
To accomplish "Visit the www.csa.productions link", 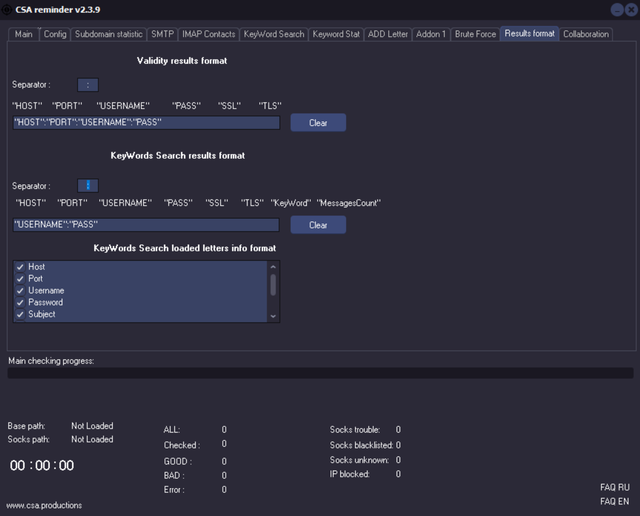I will (x=44, y=505).
